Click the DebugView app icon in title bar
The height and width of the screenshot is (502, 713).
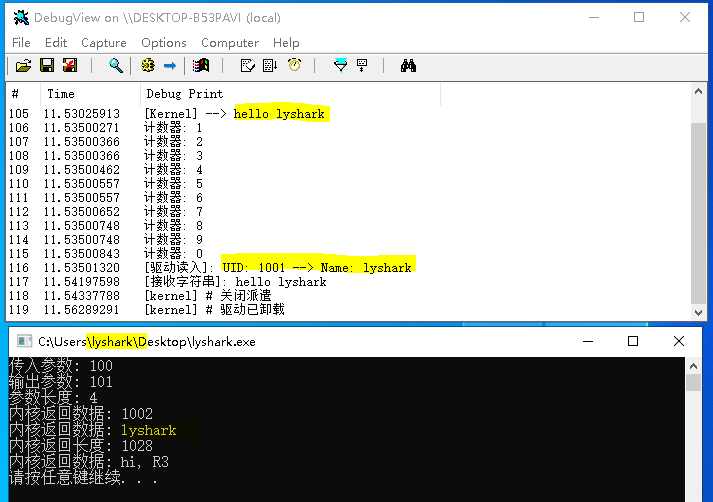(21, 18)
